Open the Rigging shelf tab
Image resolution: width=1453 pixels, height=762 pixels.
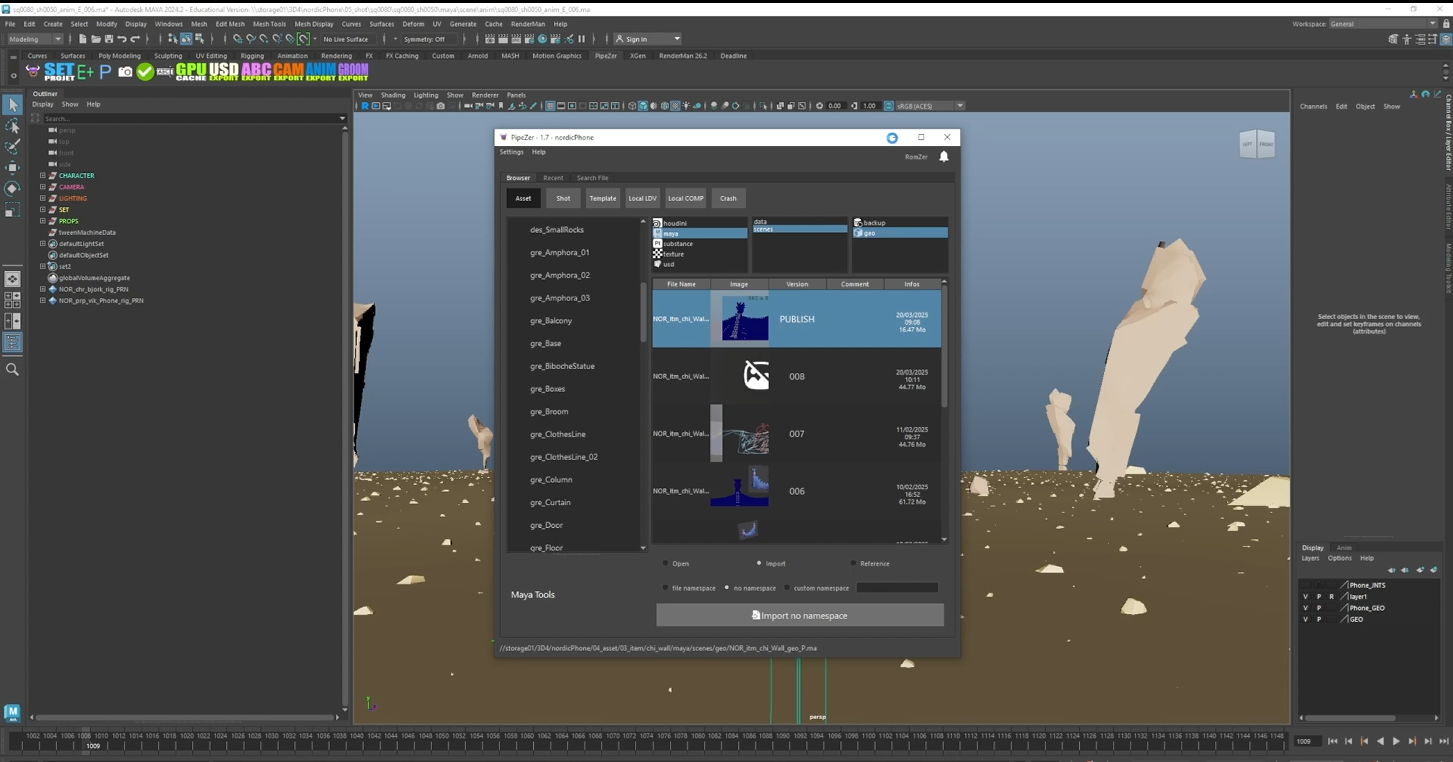pyautogui.click(x=252, y=56)
